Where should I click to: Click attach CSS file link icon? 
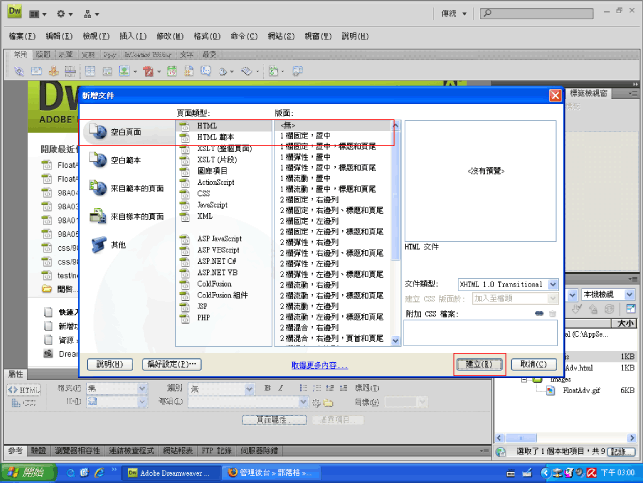point(539,314)
